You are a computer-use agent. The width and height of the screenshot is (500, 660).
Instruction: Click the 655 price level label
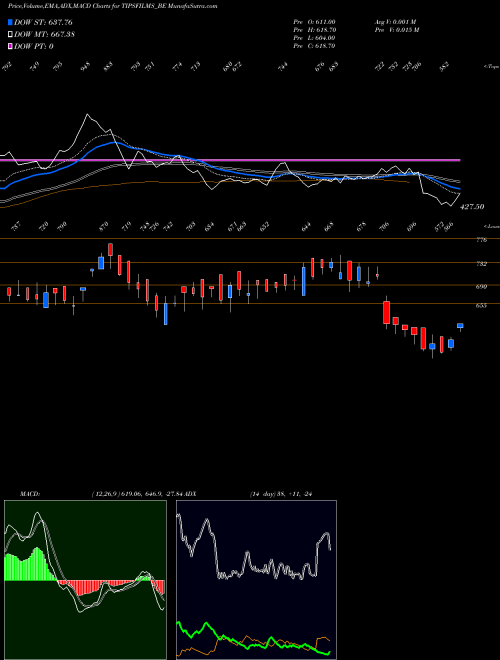coord(481,306)
